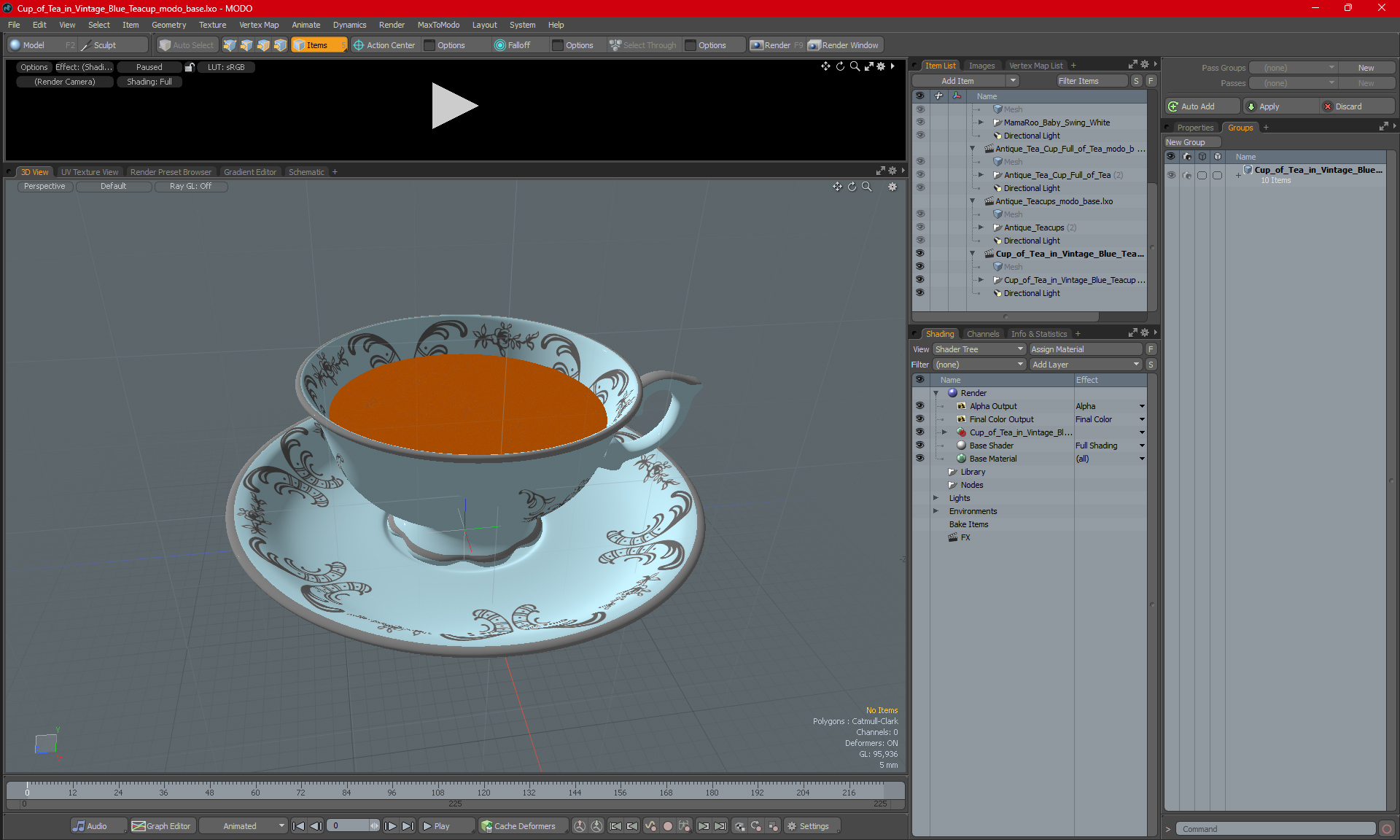Open the Vertex Map menu
The height and width of the screenshot is (840, 1400).
click(x=259, y=25)
